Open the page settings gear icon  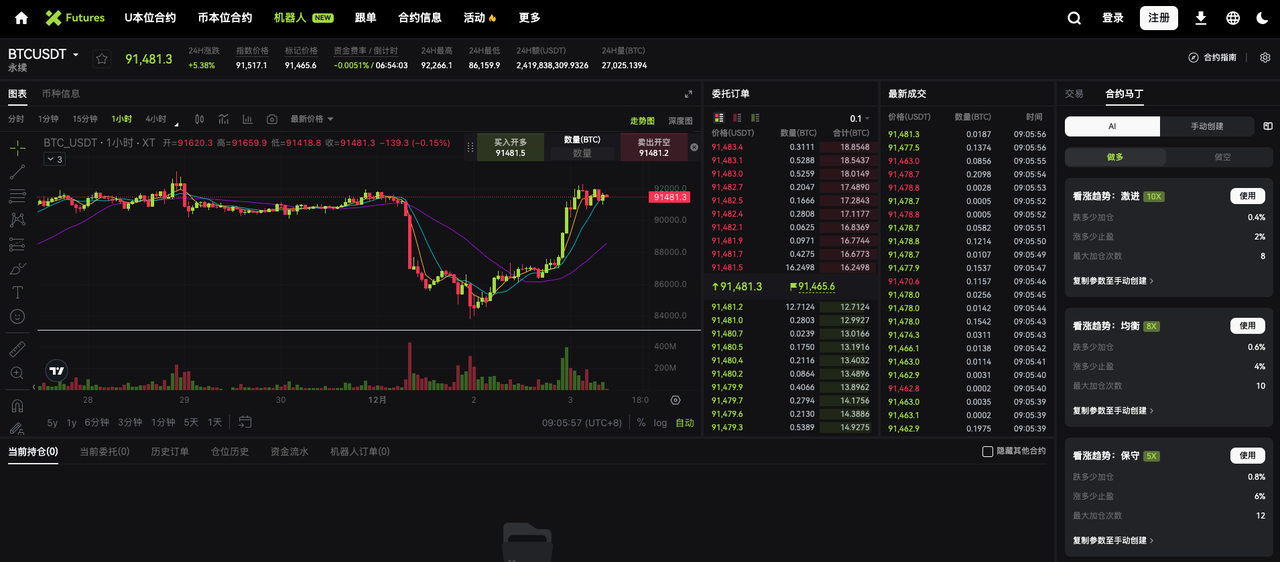click(x=1265, y=58)
